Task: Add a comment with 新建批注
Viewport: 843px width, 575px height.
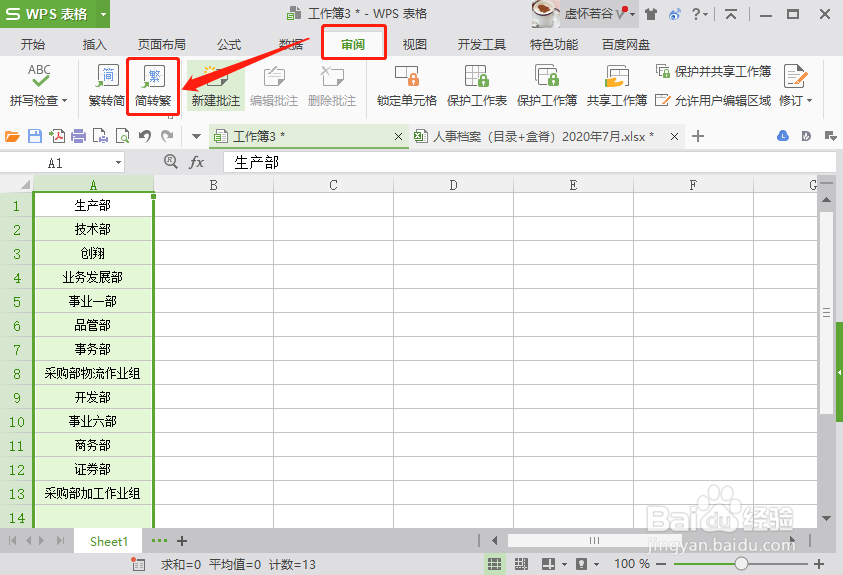Action: coord(216,85)
